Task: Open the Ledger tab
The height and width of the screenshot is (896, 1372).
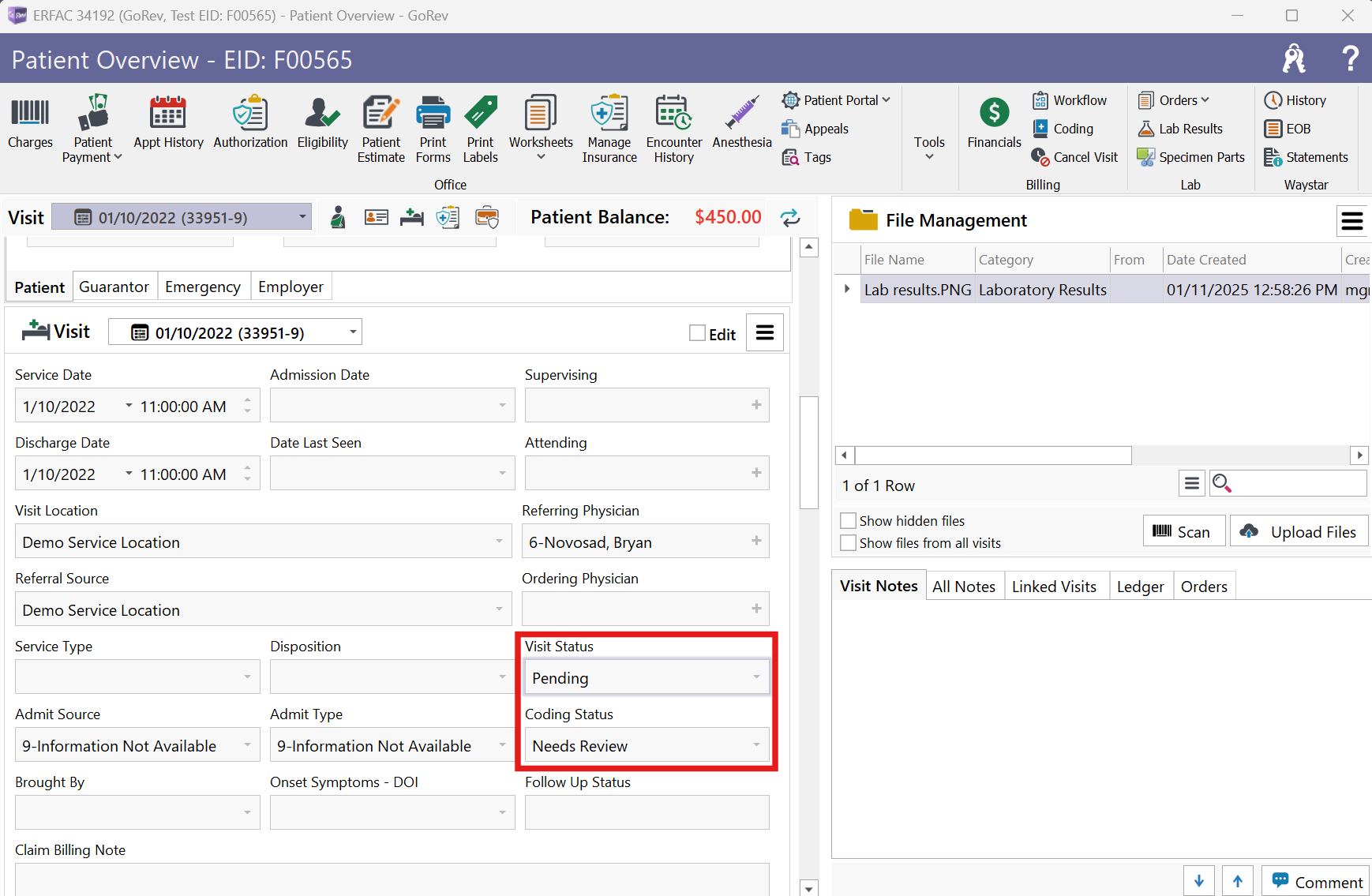Action: click(x=1141, y=587)
